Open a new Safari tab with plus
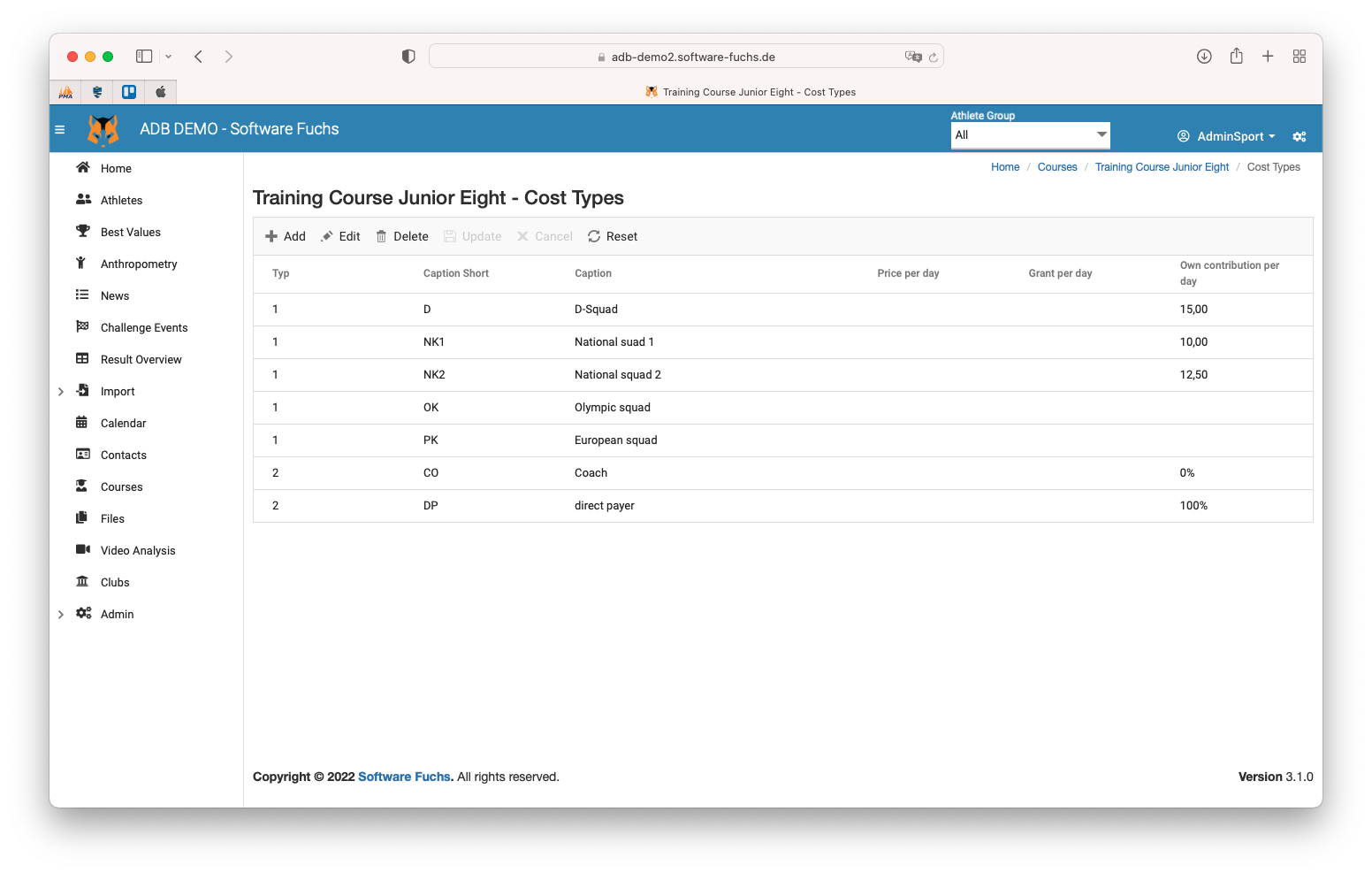Image resolution: width=1372 pixels, height=873 pixels. (1268, 57)
